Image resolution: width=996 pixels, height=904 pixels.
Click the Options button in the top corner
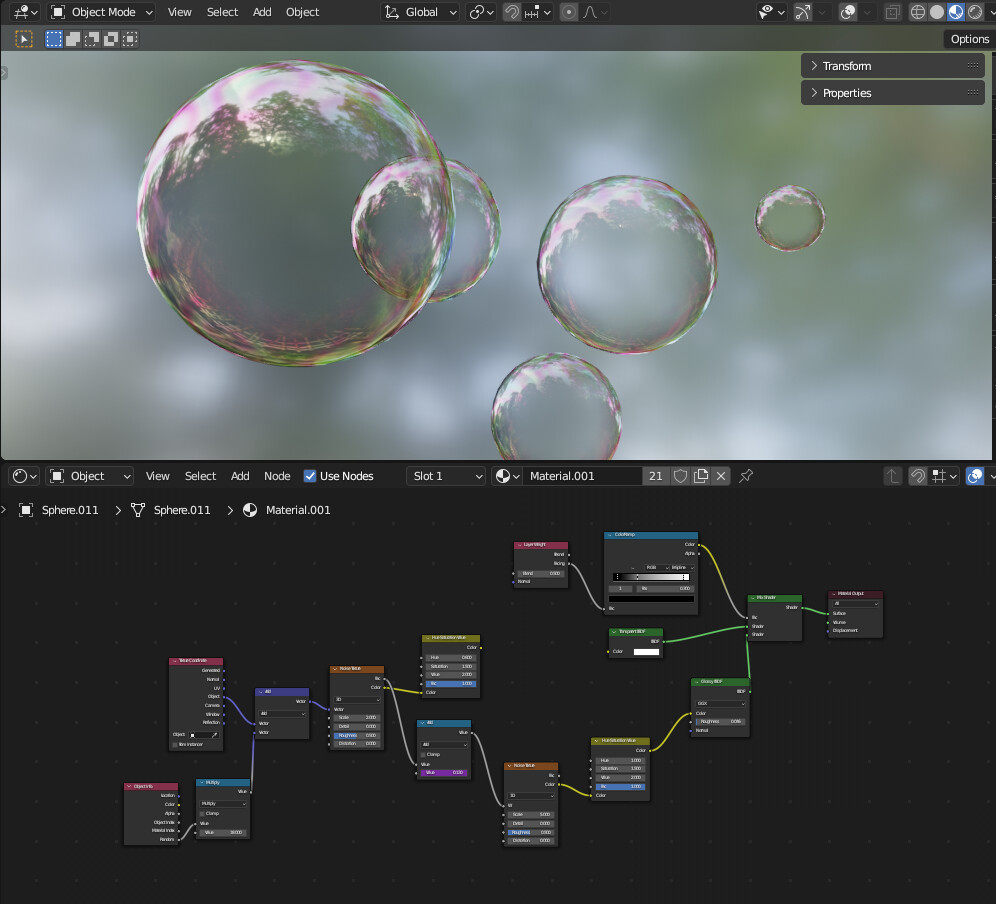click(968, 38)
